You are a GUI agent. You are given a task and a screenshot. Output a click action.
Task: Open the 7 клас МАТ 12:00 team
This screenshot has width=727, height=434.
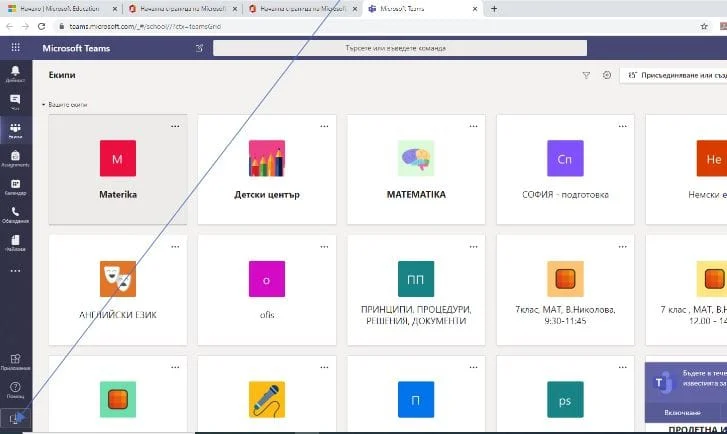(686, 290)
